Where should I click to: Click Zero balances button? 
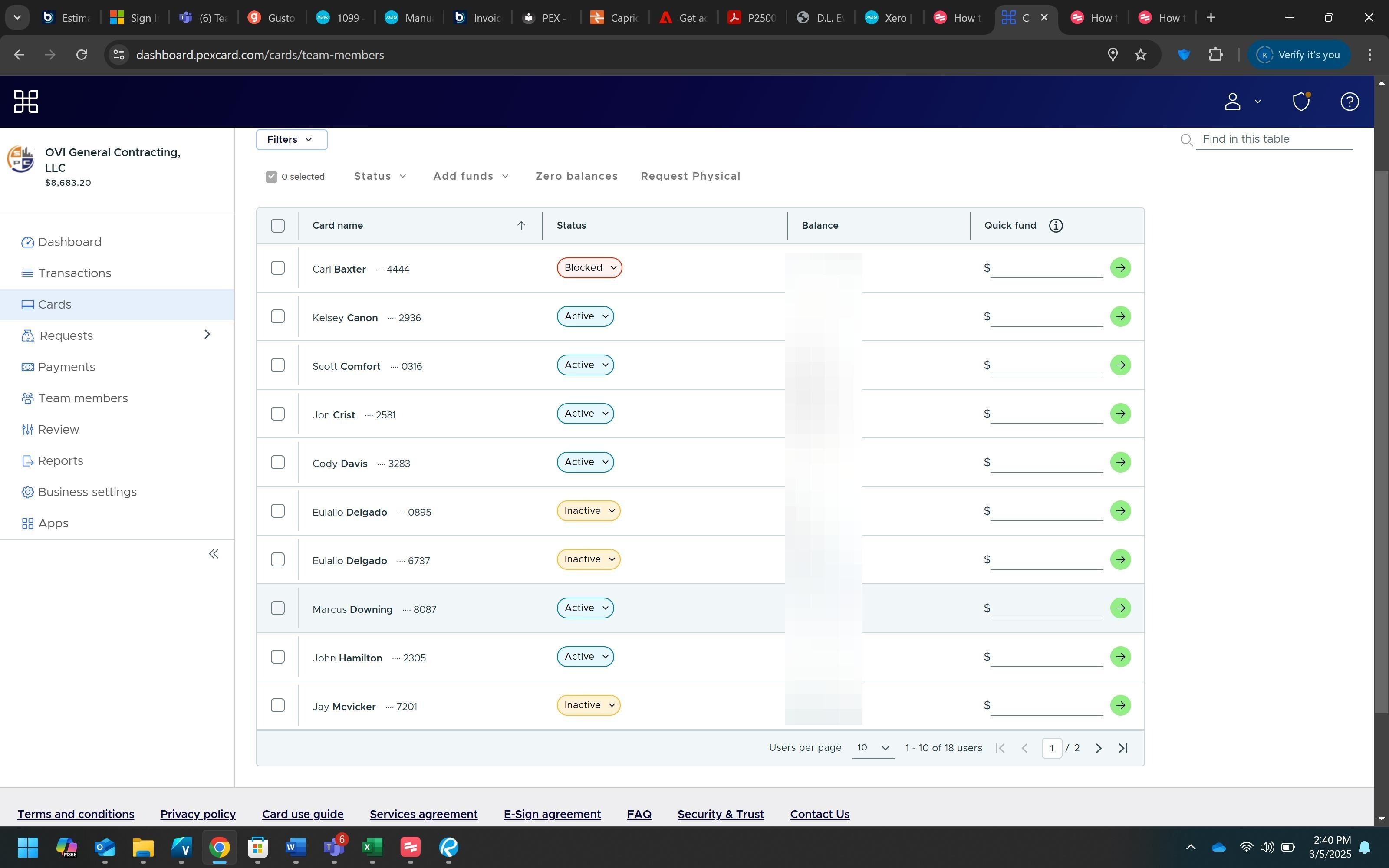pos(576,176)
